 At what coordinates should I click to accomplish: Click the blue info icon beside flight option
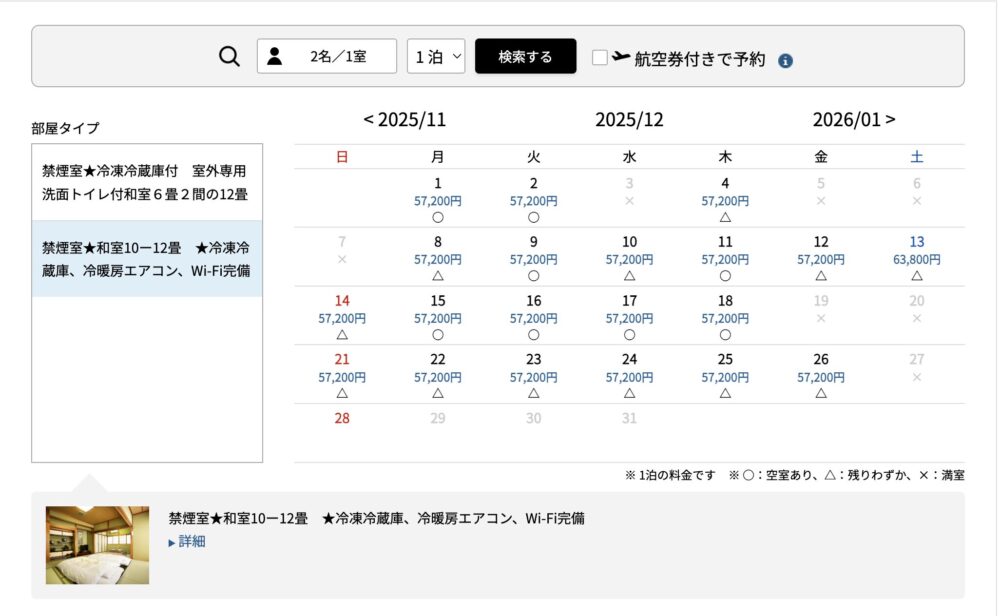point(785,60)
